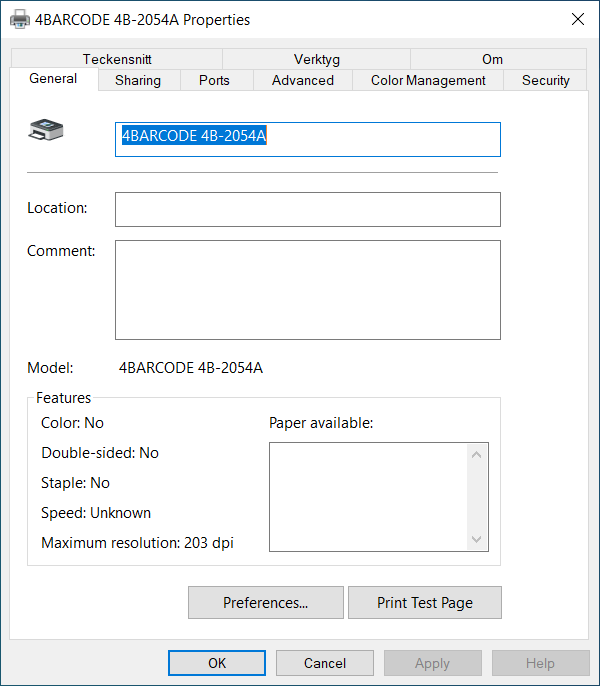The width and height of the screenshot is (600, 686).
Task: Open the Ports tab
Action: click(x=214, y=80)
